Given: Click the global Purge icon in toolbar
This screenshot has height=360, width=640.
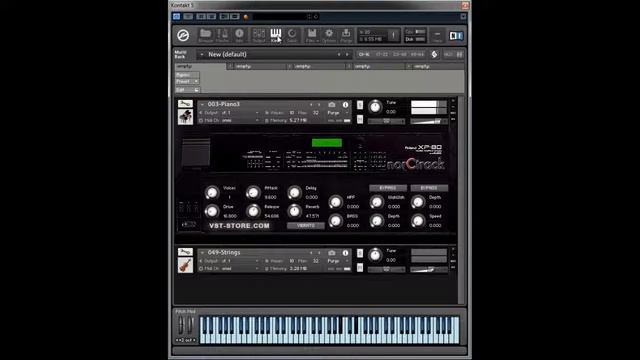Looking at the screenshot, I should (346, 35).
